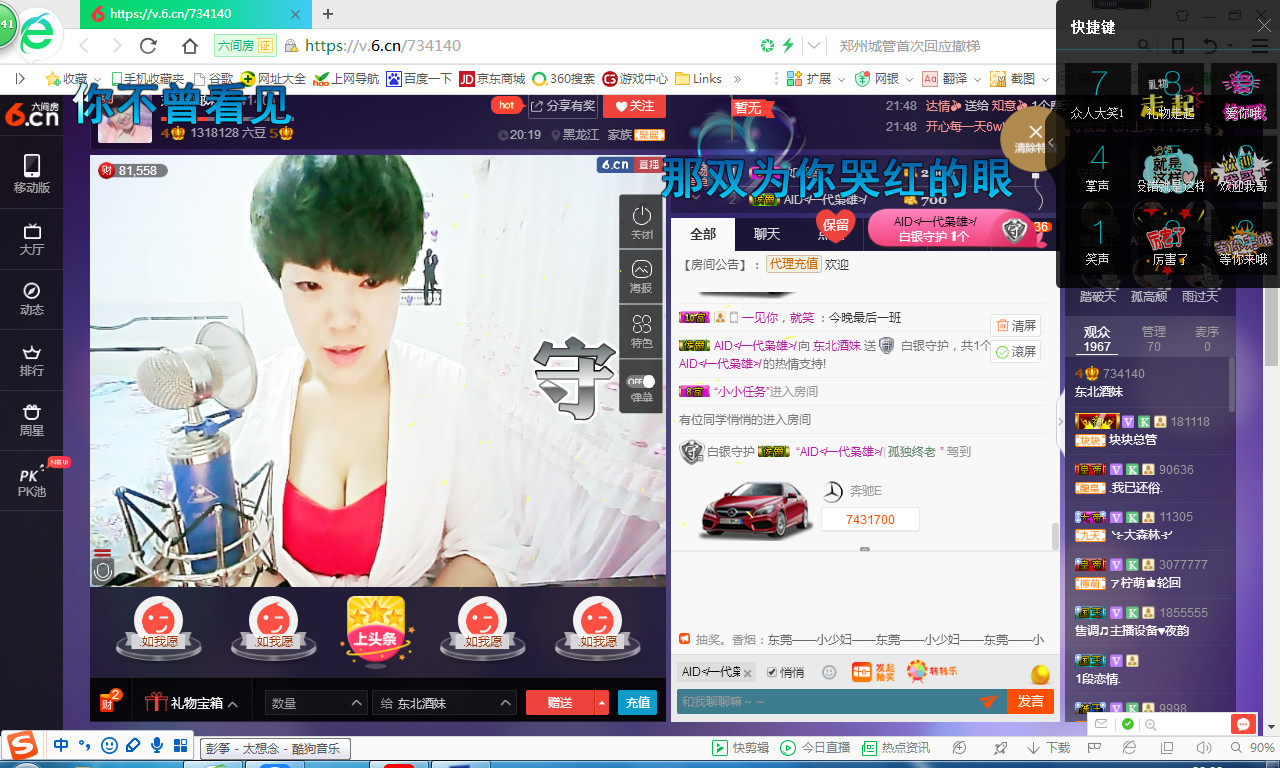Click 分享有奖 share button
This screenshot has height=768, width=1280.
[x=562, y=106]
